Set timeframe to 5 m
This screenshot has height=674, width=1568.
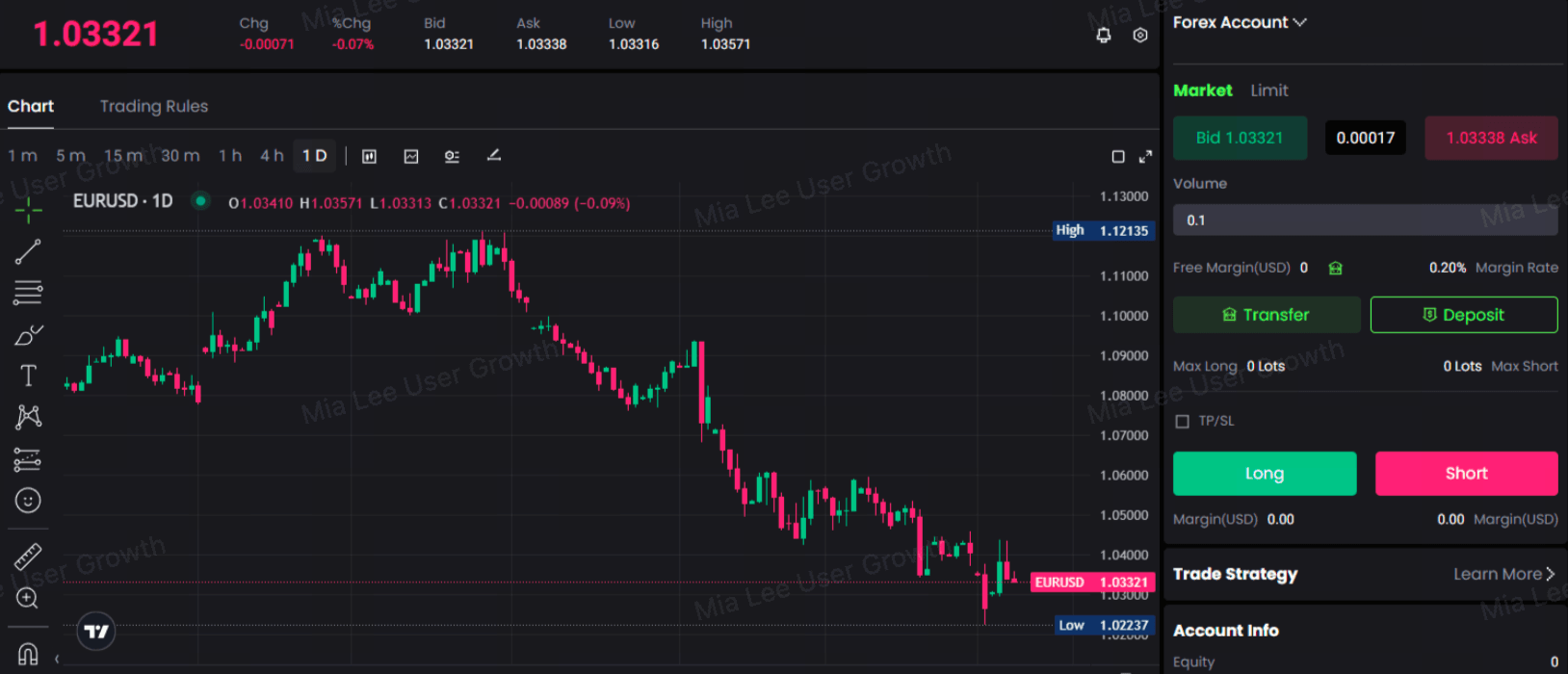71,156
